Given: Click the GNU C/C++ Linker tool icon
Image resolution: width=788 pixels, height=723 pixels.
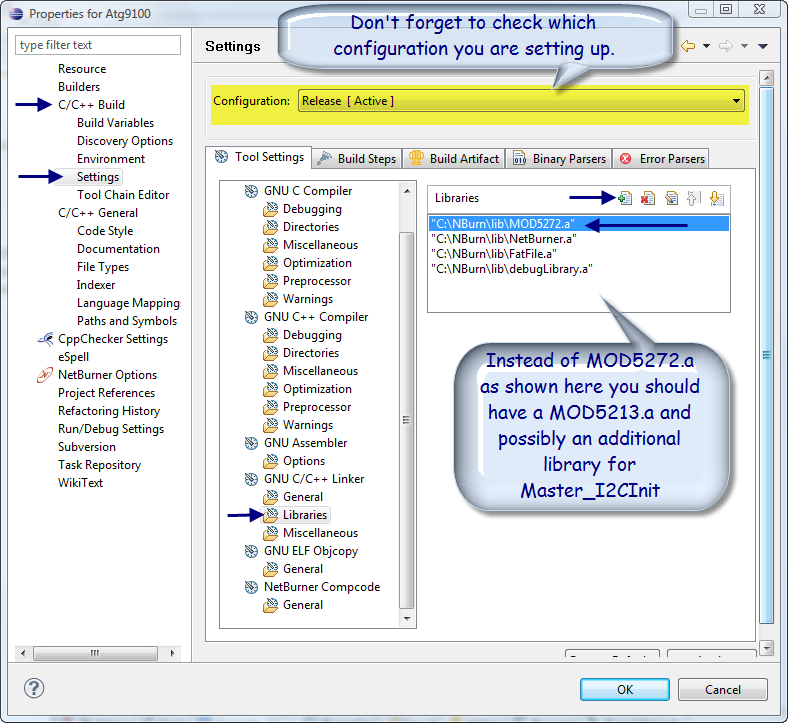Looking at the screenshot, I should click(x=251, y=479).
